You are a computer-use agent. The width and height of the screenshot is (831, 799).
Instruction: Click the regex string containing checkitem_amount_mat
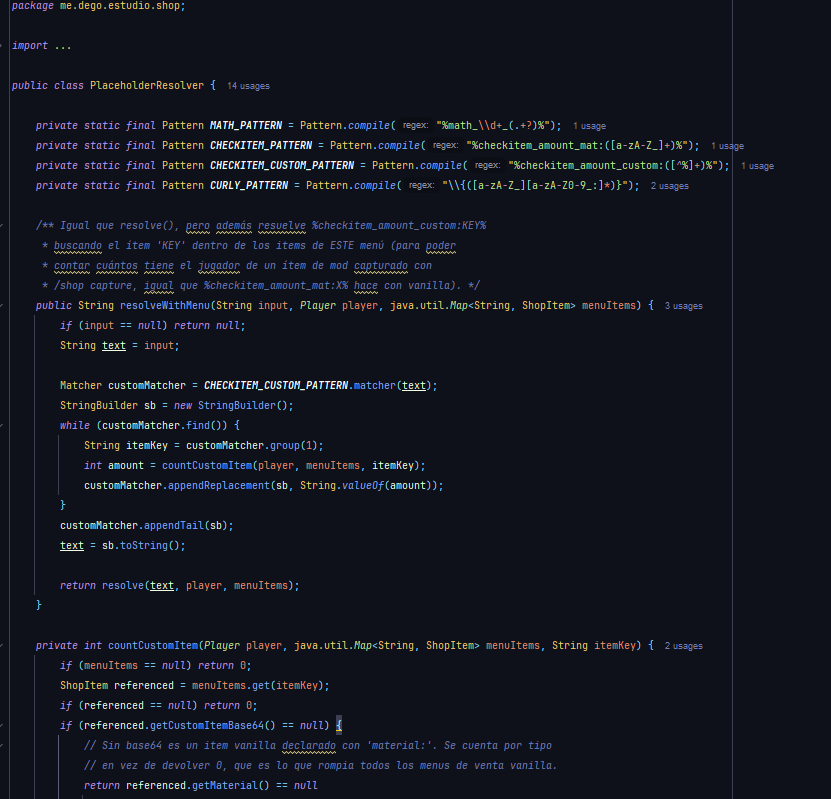577,145
